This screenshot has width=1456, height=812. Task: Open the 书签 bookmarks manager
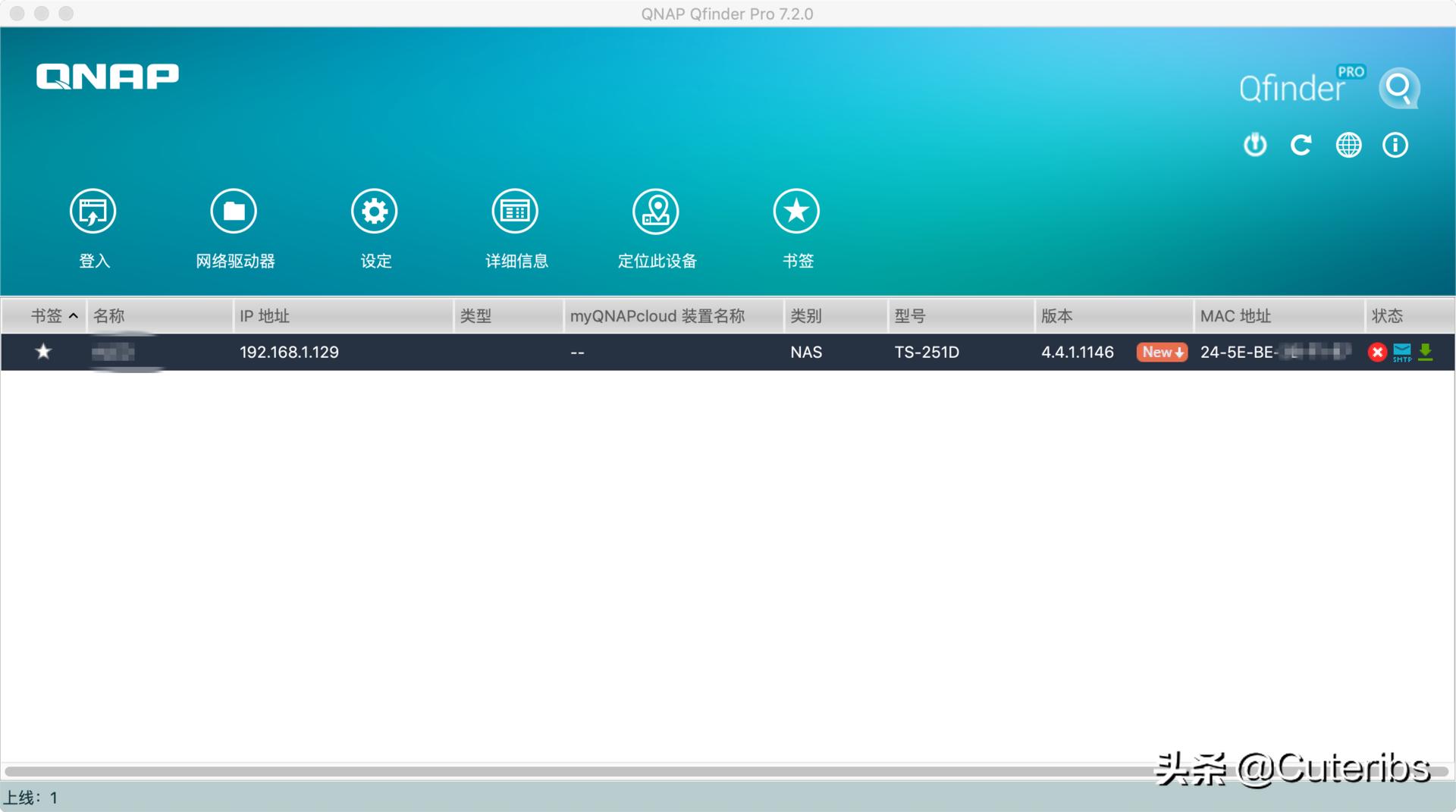click(796, 225)
